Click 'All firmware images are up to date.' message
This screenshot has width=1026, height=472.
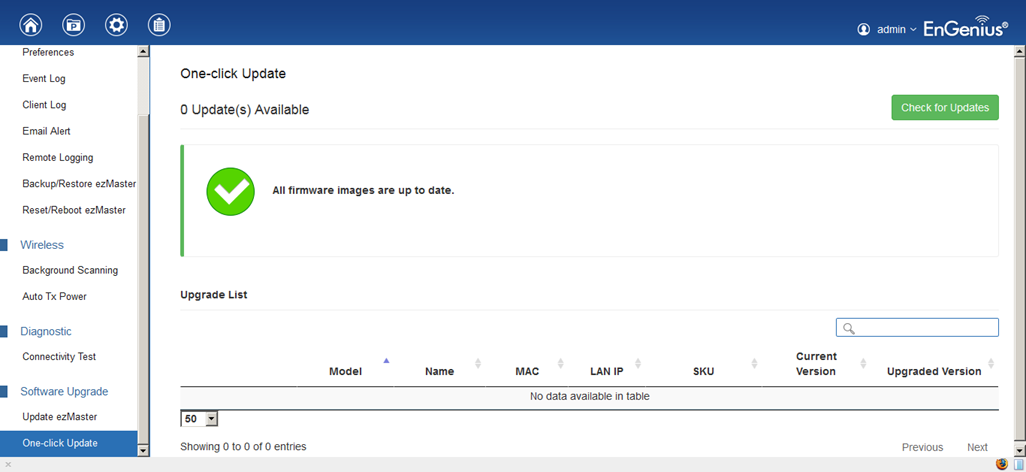click(x=363, y=191)
